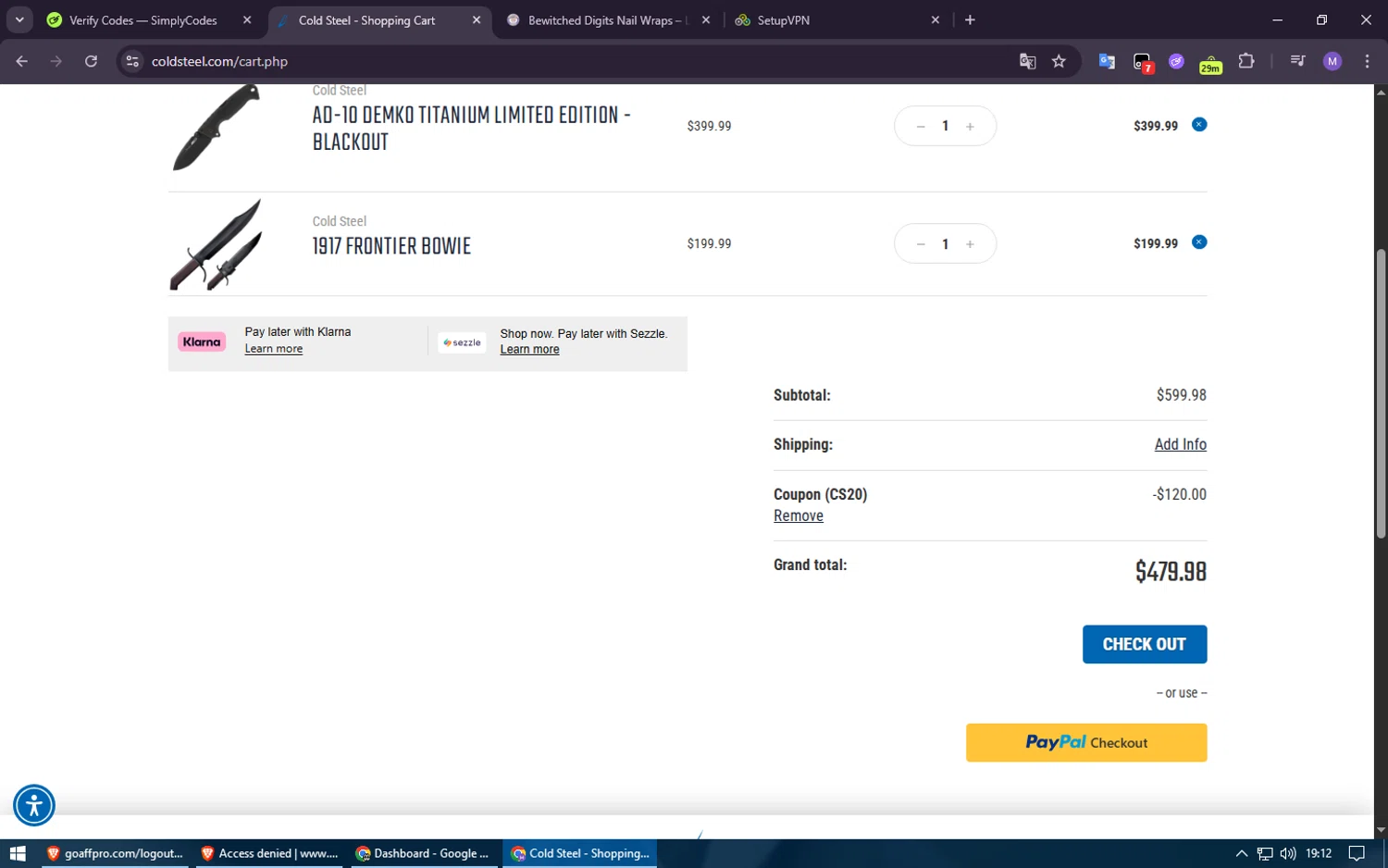This screenshot has width=1388, height=868.
Task: Go forward in browser history
Action: pyautogui.click(x=56, y=61)
